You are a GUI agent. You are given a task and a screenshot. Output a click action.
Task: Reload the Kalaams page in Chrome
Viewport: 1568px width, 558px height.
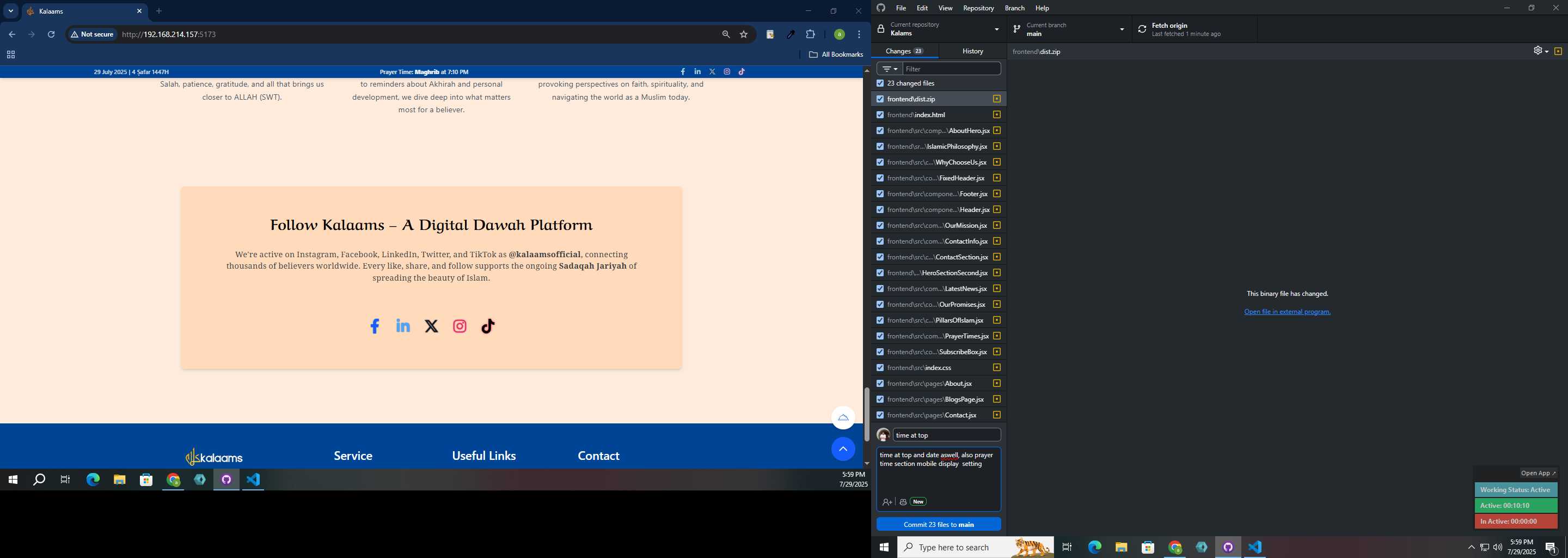(x=51, y=35)
